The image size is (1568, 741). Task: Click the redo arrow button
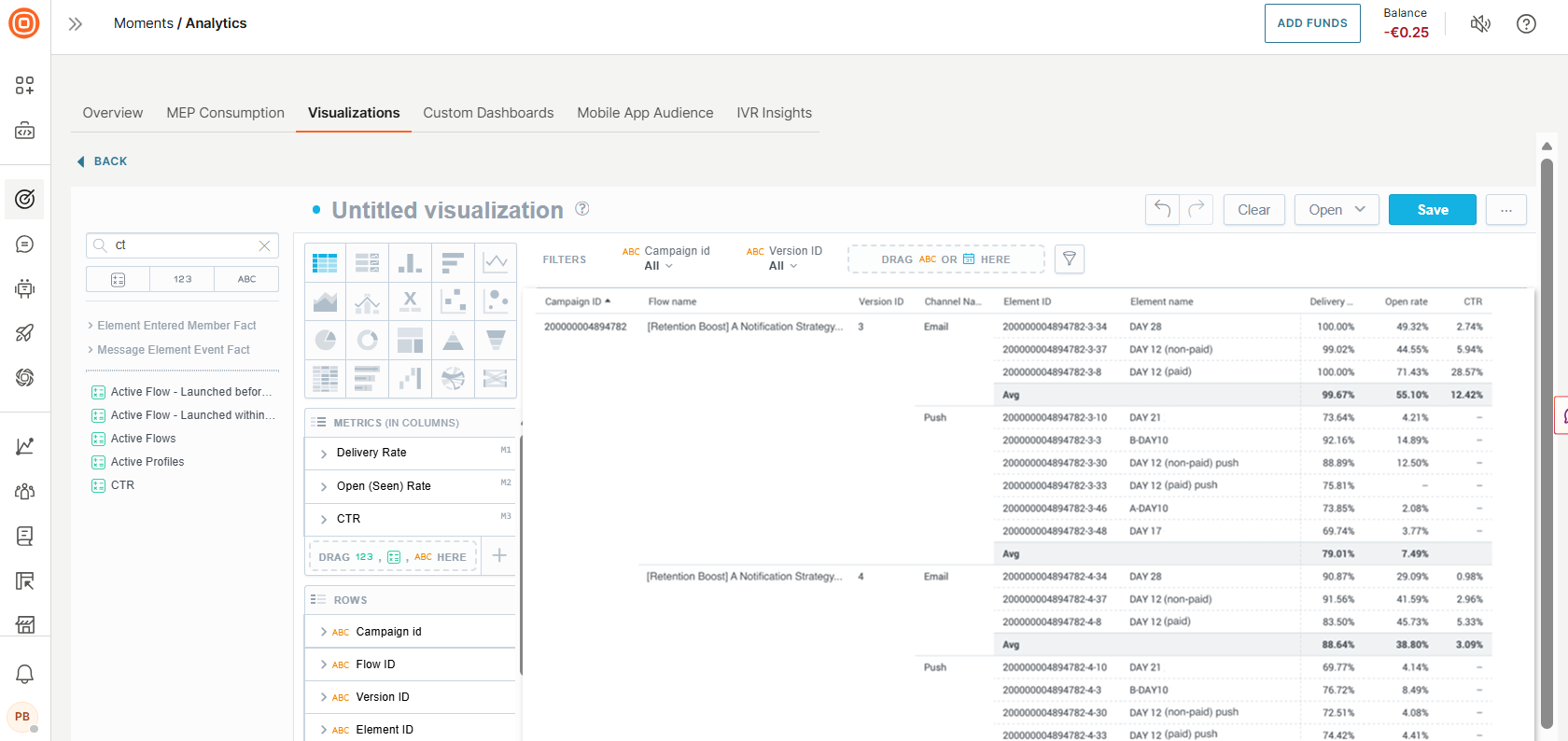point(1197,209)
